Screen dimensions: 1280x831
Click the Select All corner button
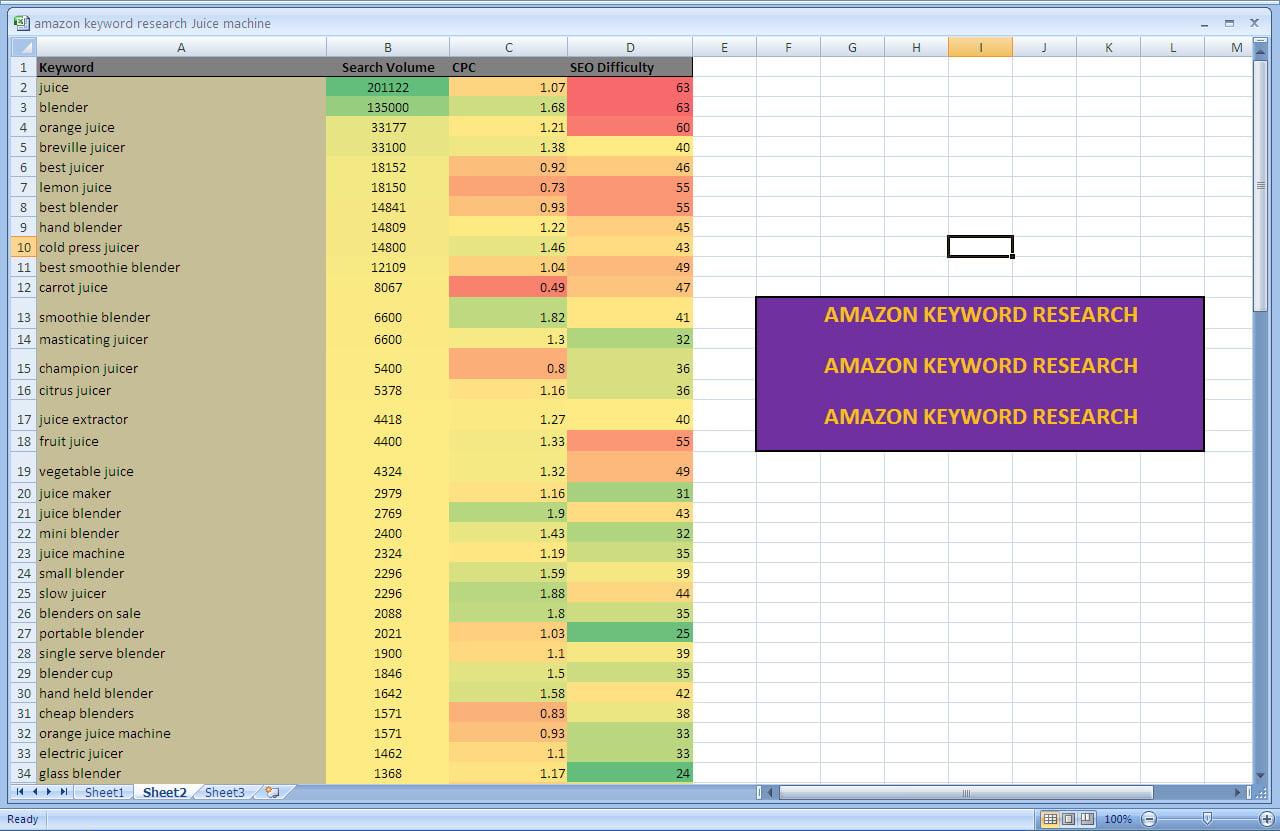coord(22,47)
